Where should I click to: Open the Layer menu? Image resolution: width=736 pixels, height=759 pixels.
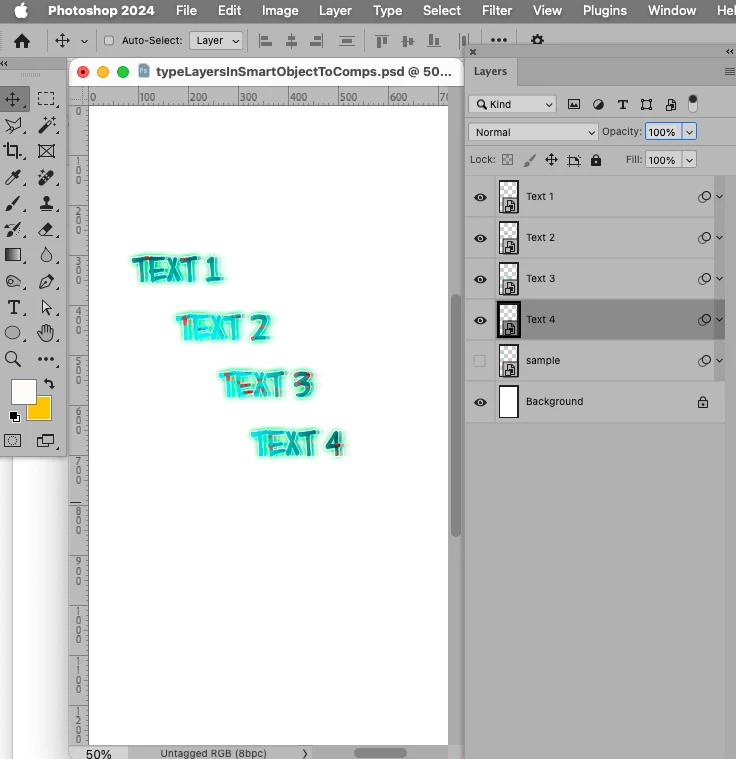pos(335,11)
